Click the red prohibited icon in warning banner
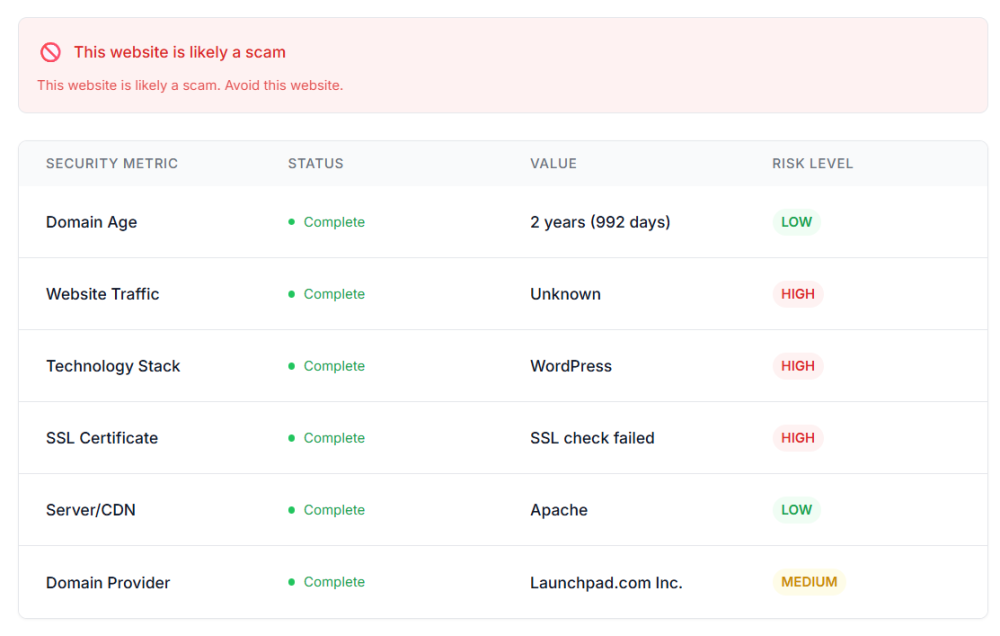1000x636 pixels. click(x=50, y=52)
